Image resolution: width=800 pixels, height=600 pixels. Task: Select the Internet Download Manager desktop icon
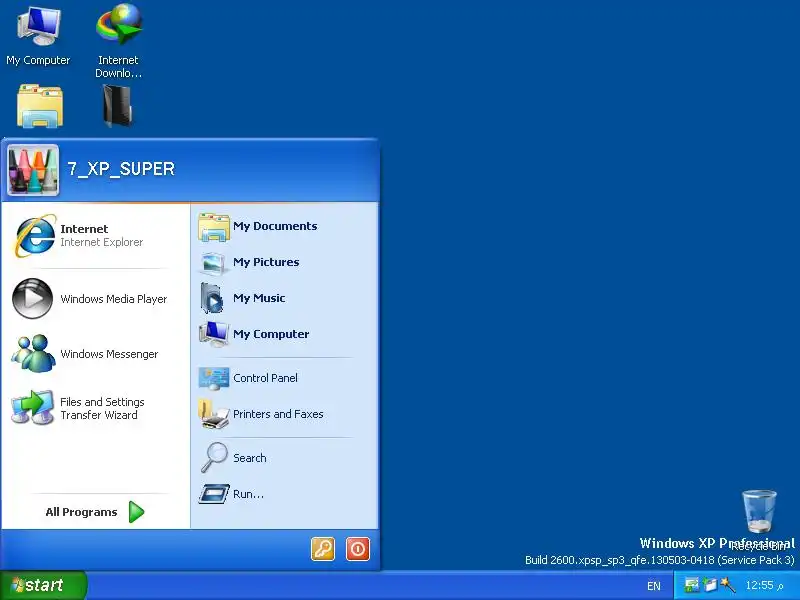[x=118, y=41]
